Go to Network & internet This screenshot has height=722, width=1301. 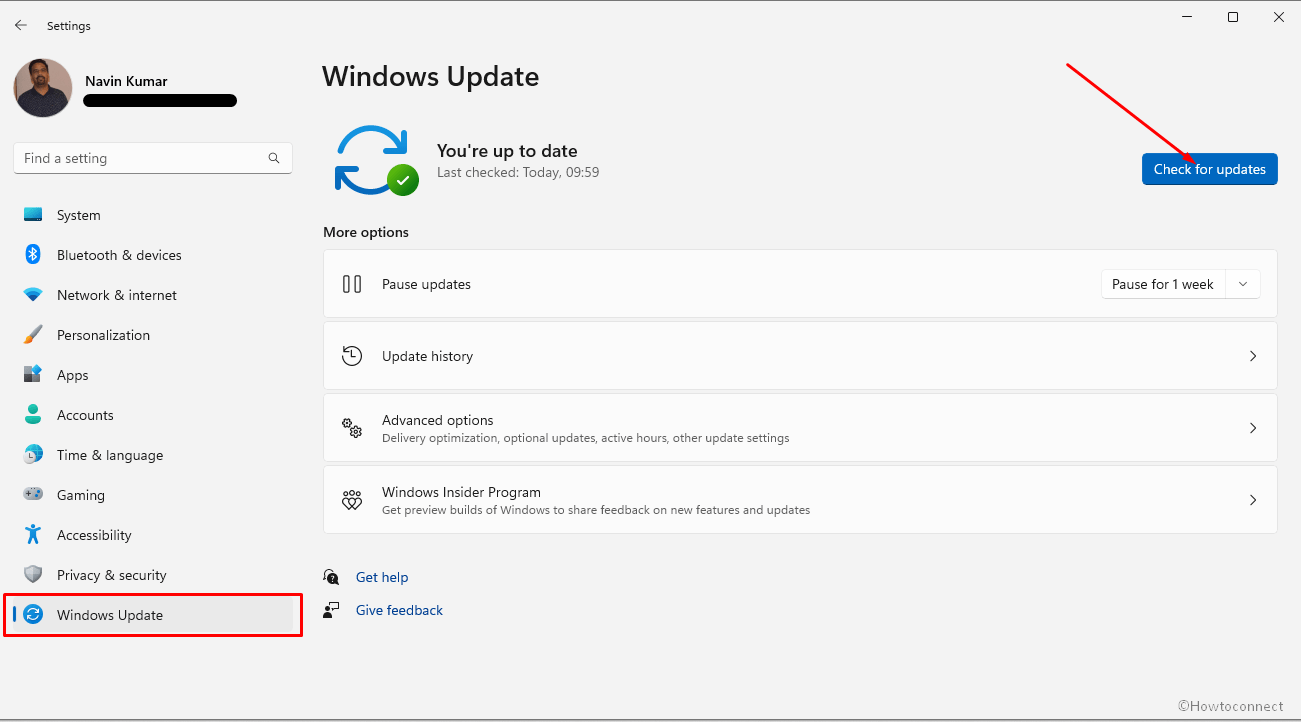[153, 295]
